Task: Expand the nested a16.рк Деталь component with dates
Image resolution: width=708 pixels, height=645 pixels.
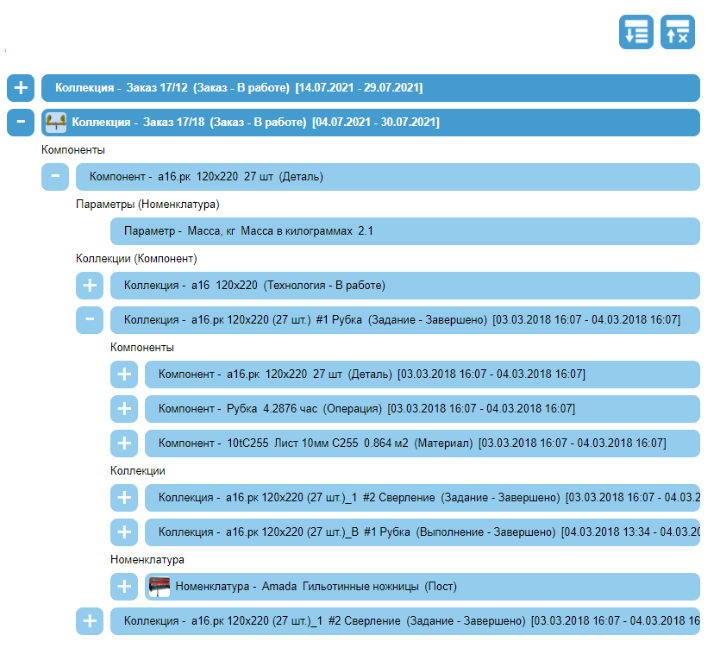Action: (124, 374)
